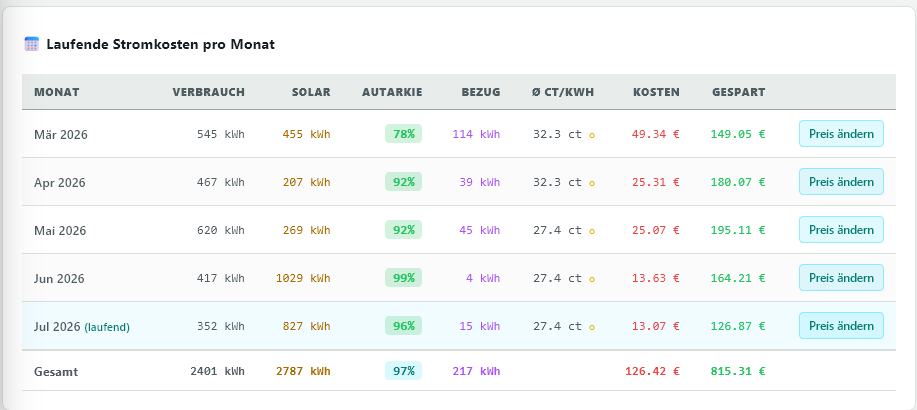Screen dimensions: 917x410
Task: Click the 45 kWh grid import value
Action: pyautogui.click(x=480, y=230)
